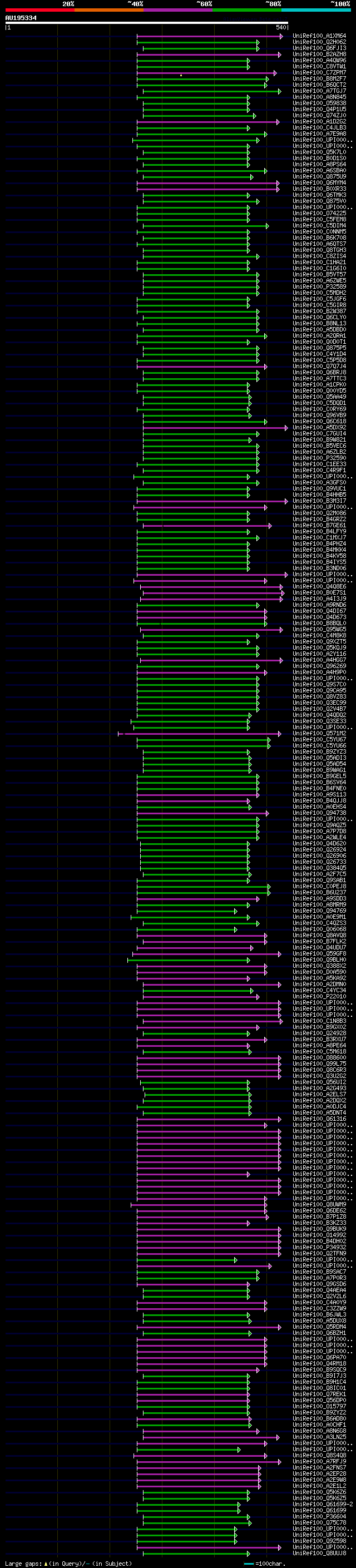
Task: Click the green ~80% identity legend segment
Action: click(x=247, y=10)
